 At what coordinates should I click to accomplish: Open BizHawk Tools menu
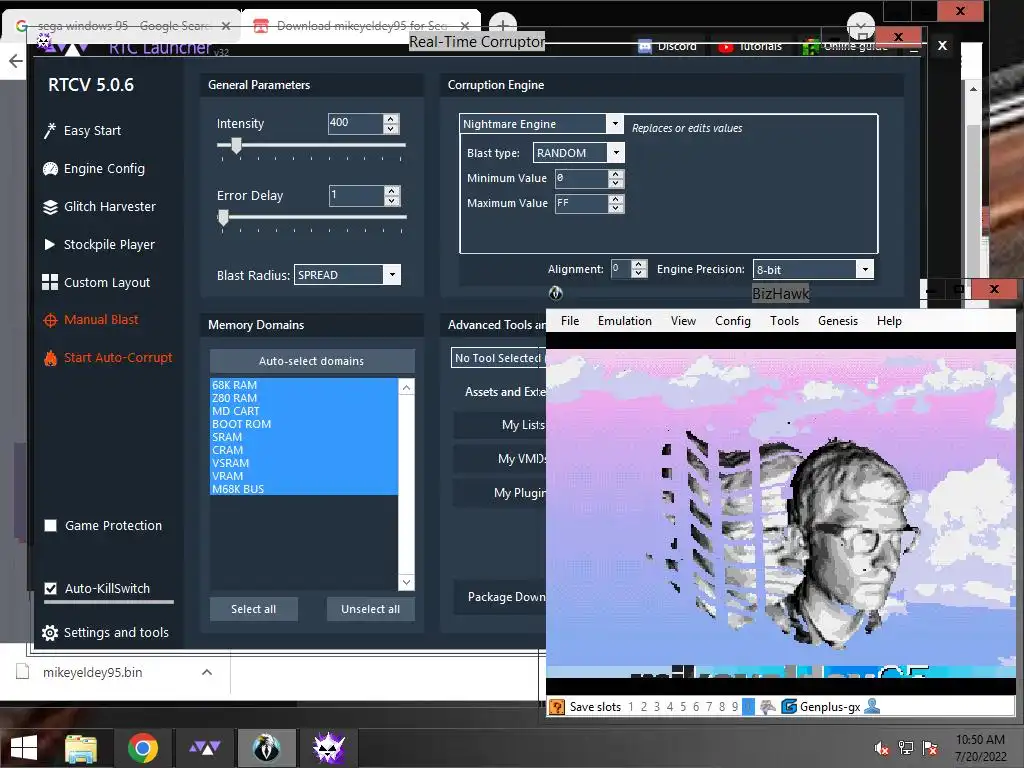click(x=784, y=321)
